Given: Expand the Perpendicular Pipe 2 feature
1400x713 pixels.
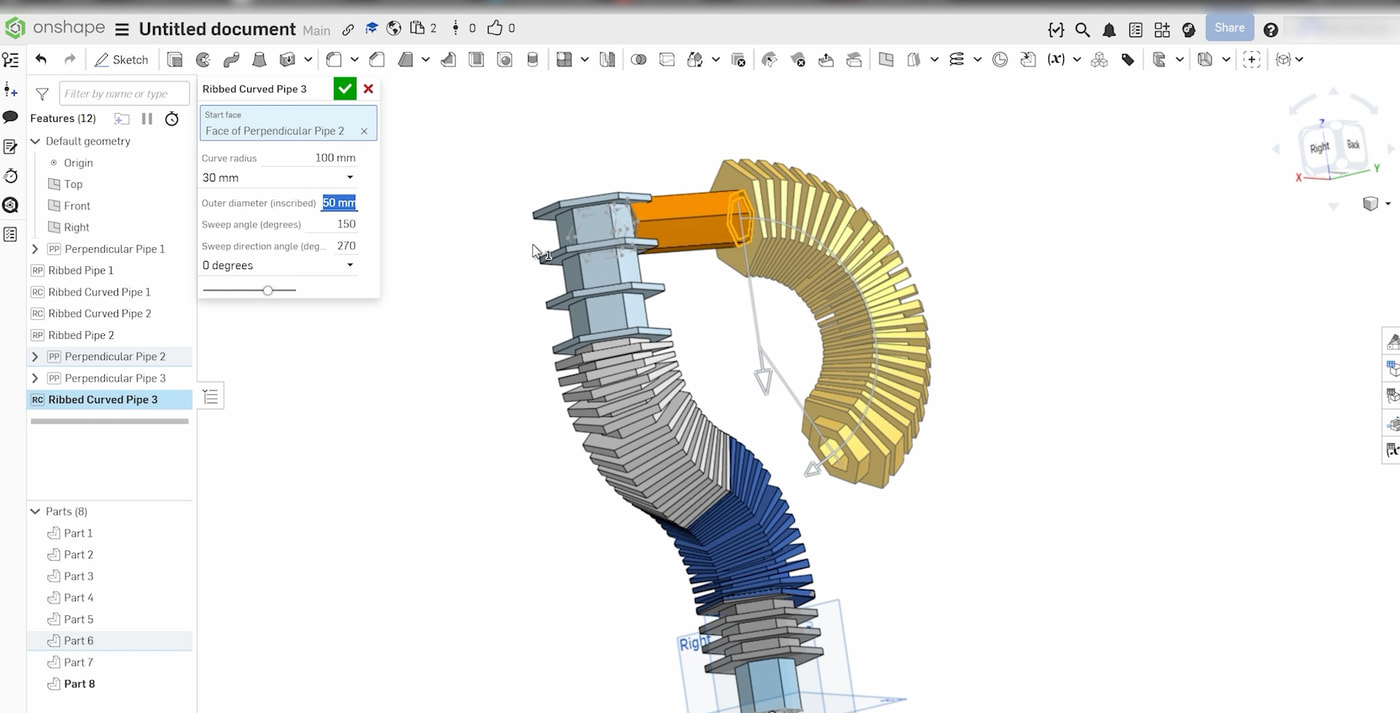Looking at the screenshot, I should [x=35, y=357].
